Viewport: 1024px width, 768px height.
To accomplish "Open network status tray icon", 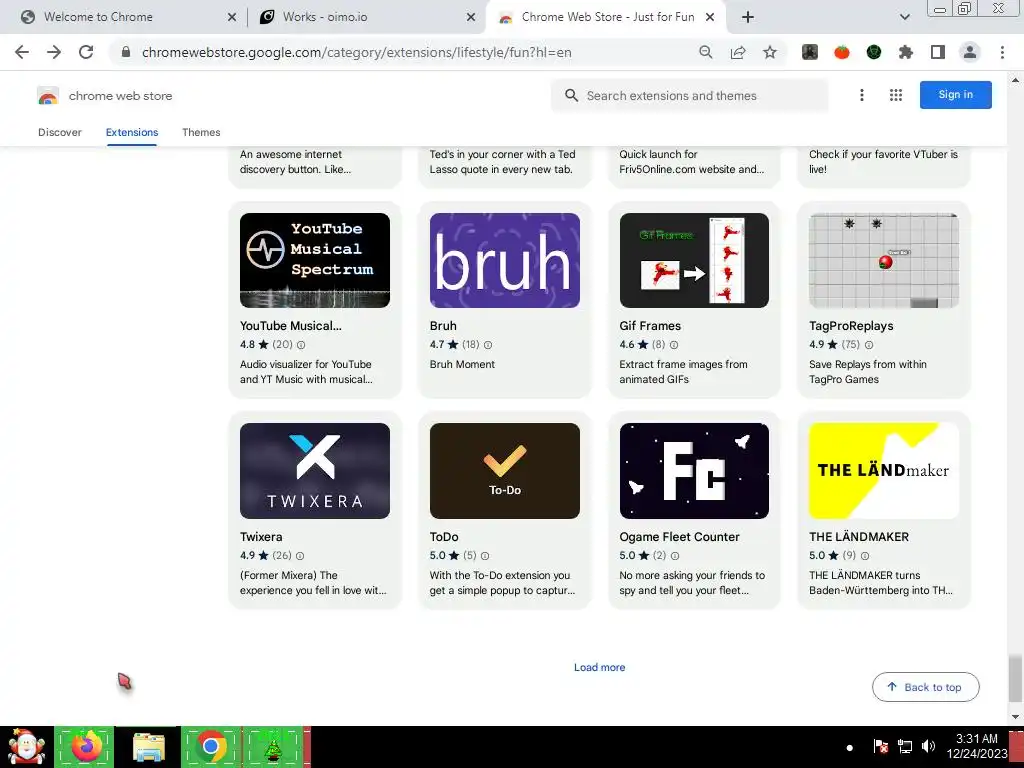I will coord(904,746).
